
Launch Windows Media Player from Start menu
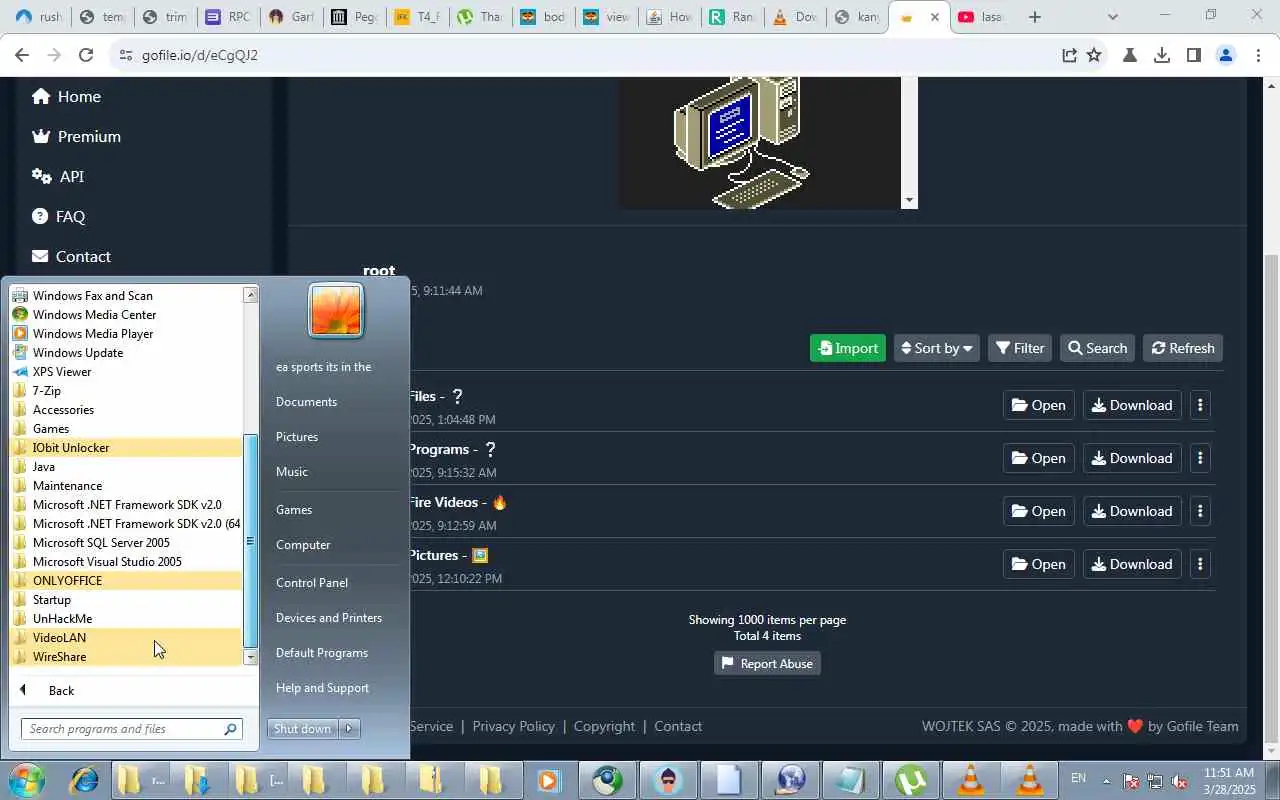pyautogui.click(x=126, y=334)
